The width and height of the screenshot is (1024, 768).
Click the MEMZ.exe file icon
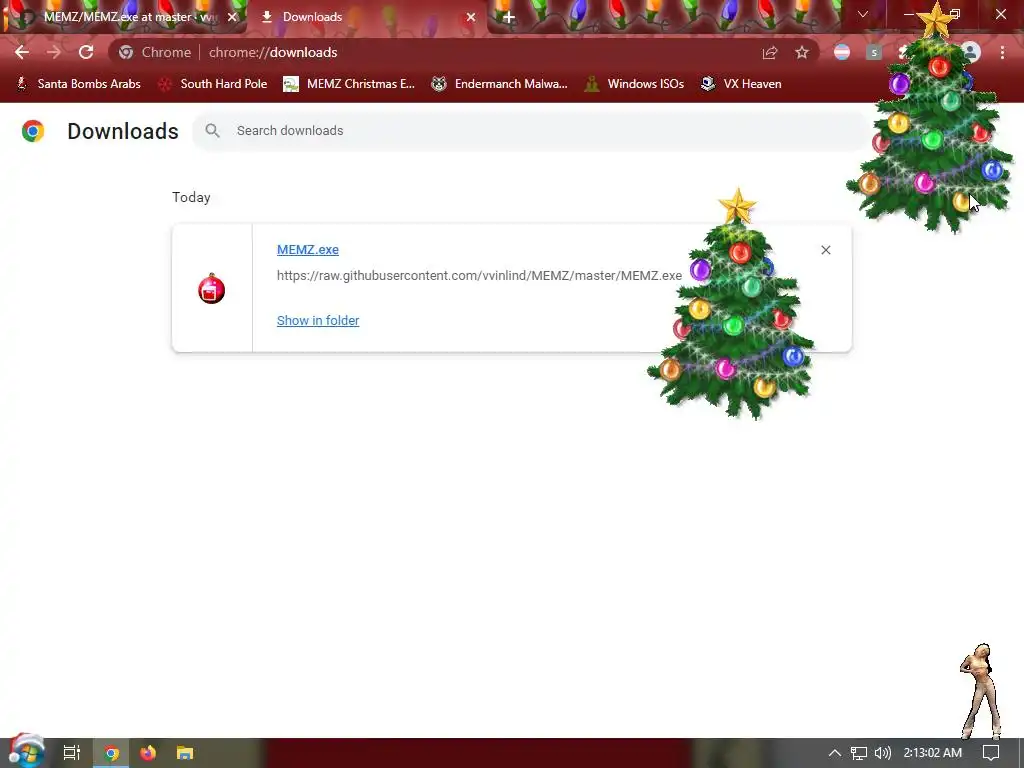(x=212, y=289)
